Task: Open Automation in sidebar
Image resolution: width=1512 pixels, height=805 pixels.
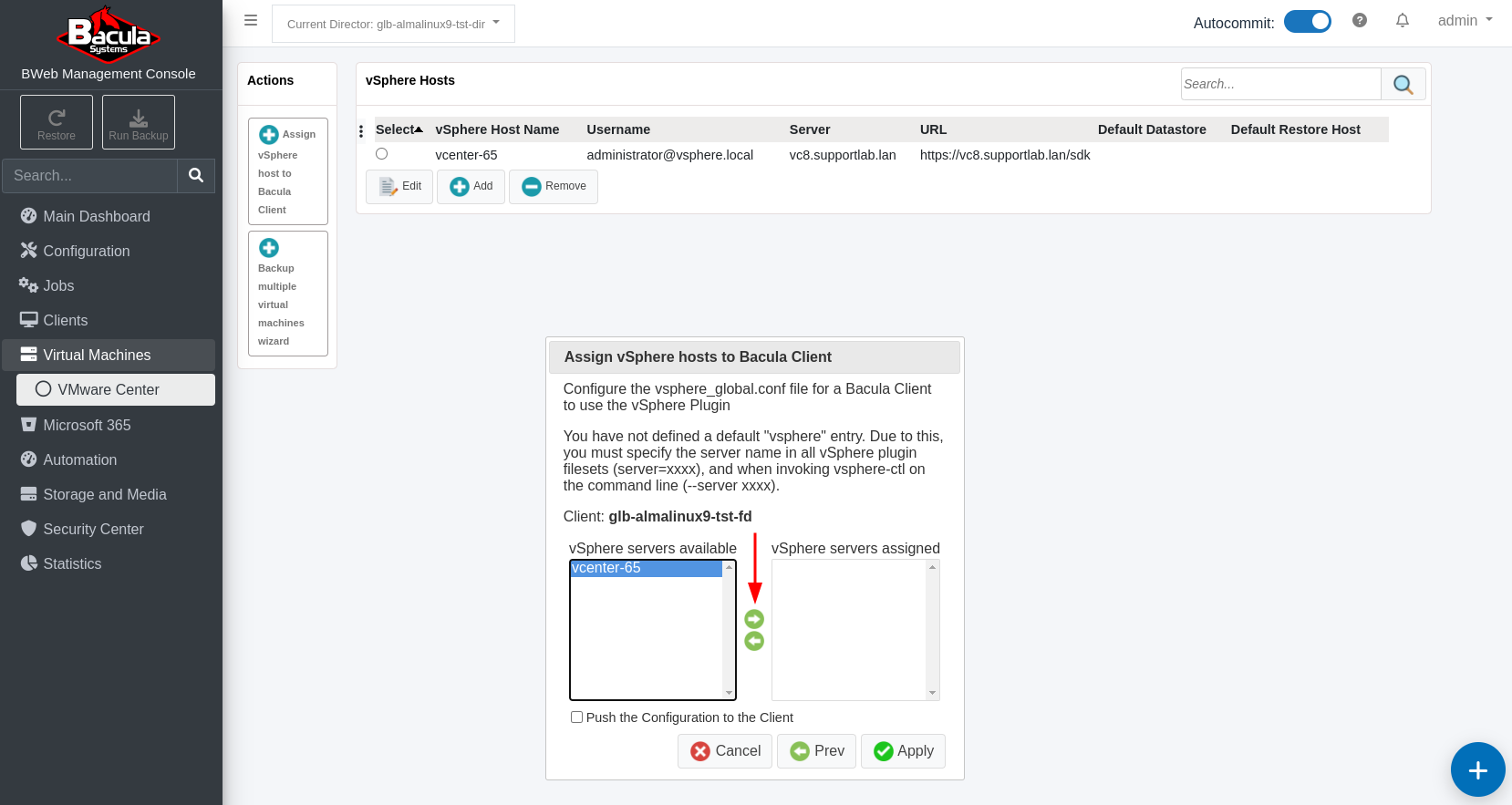Action: click(109, 459)
